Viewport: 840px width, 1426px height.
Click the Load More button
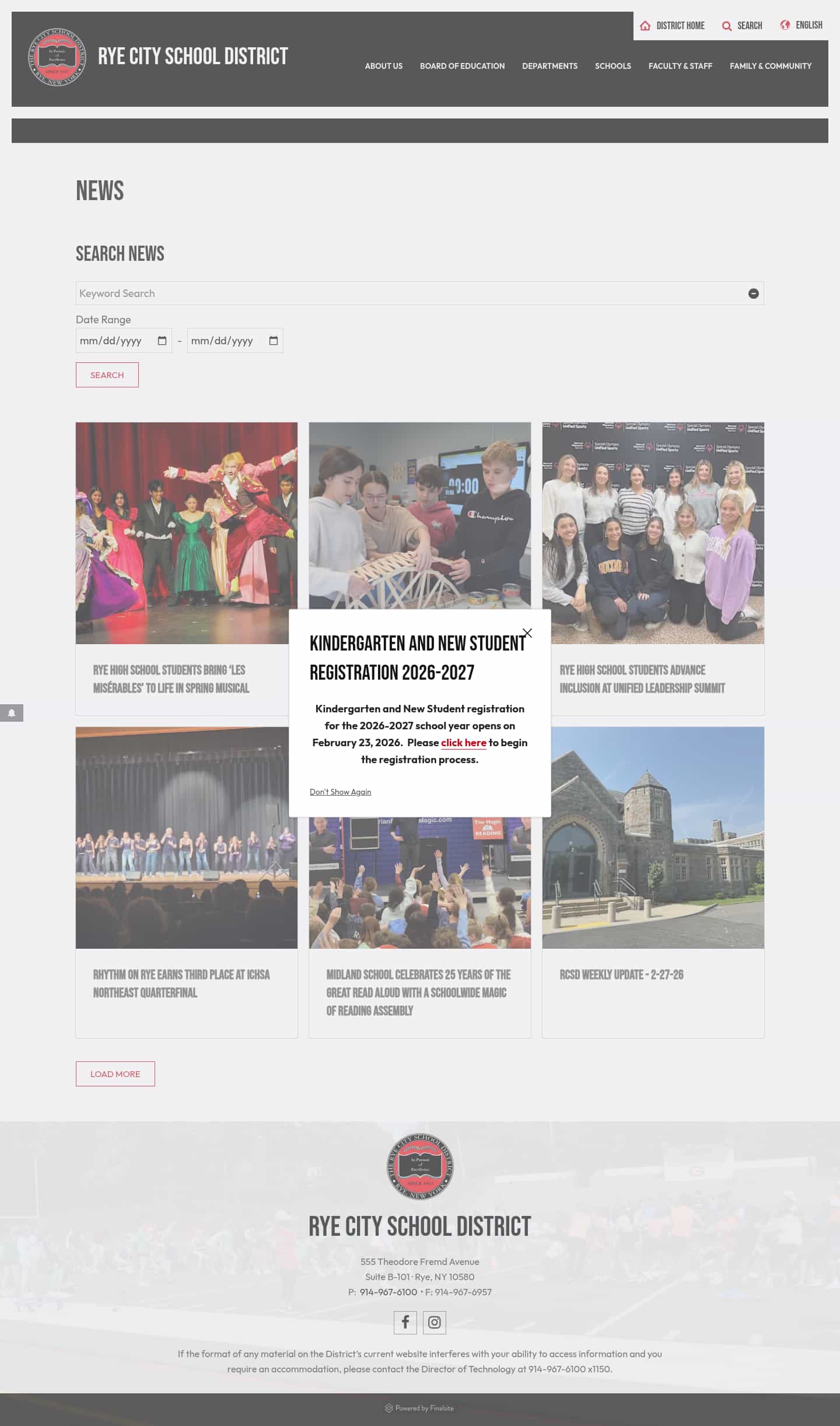(x=116, y=1074)
